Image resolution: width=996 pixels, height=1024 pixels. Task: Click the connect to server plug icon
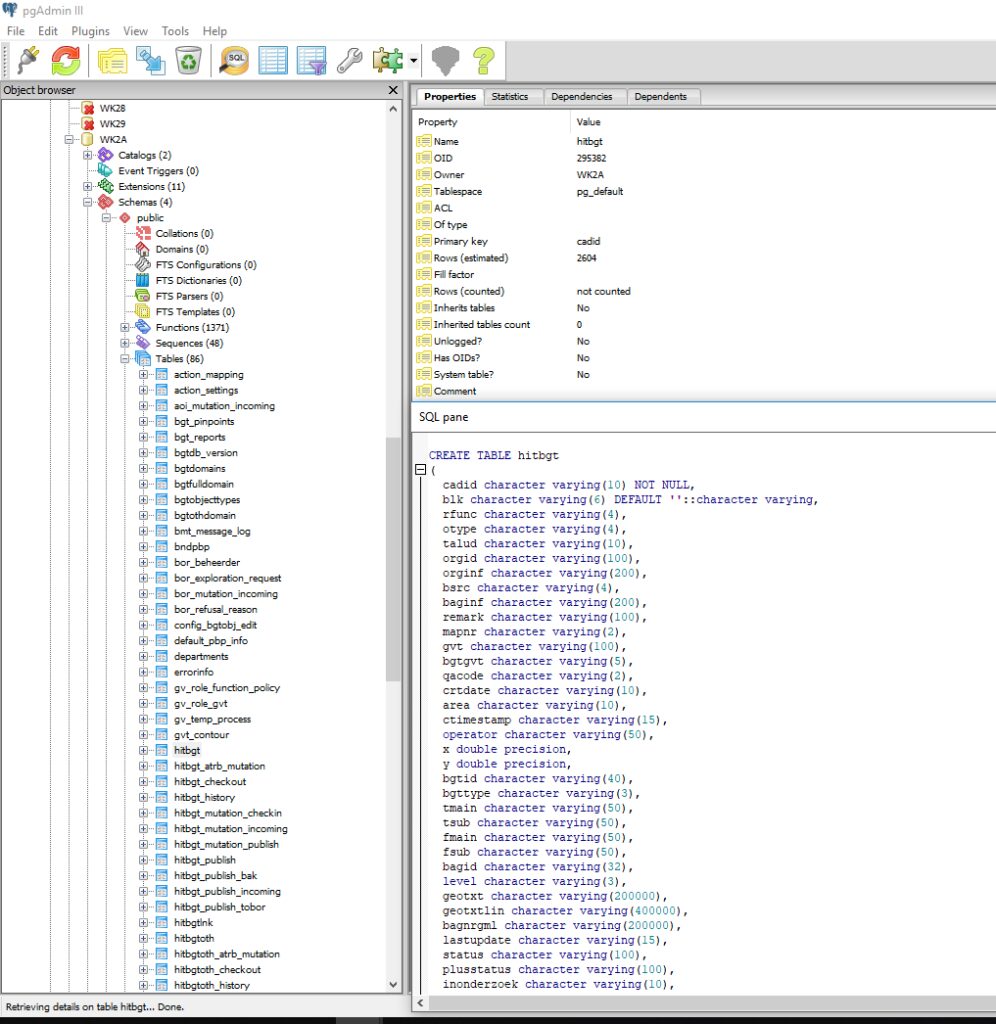pyautogui.click(x=28, y=61)
